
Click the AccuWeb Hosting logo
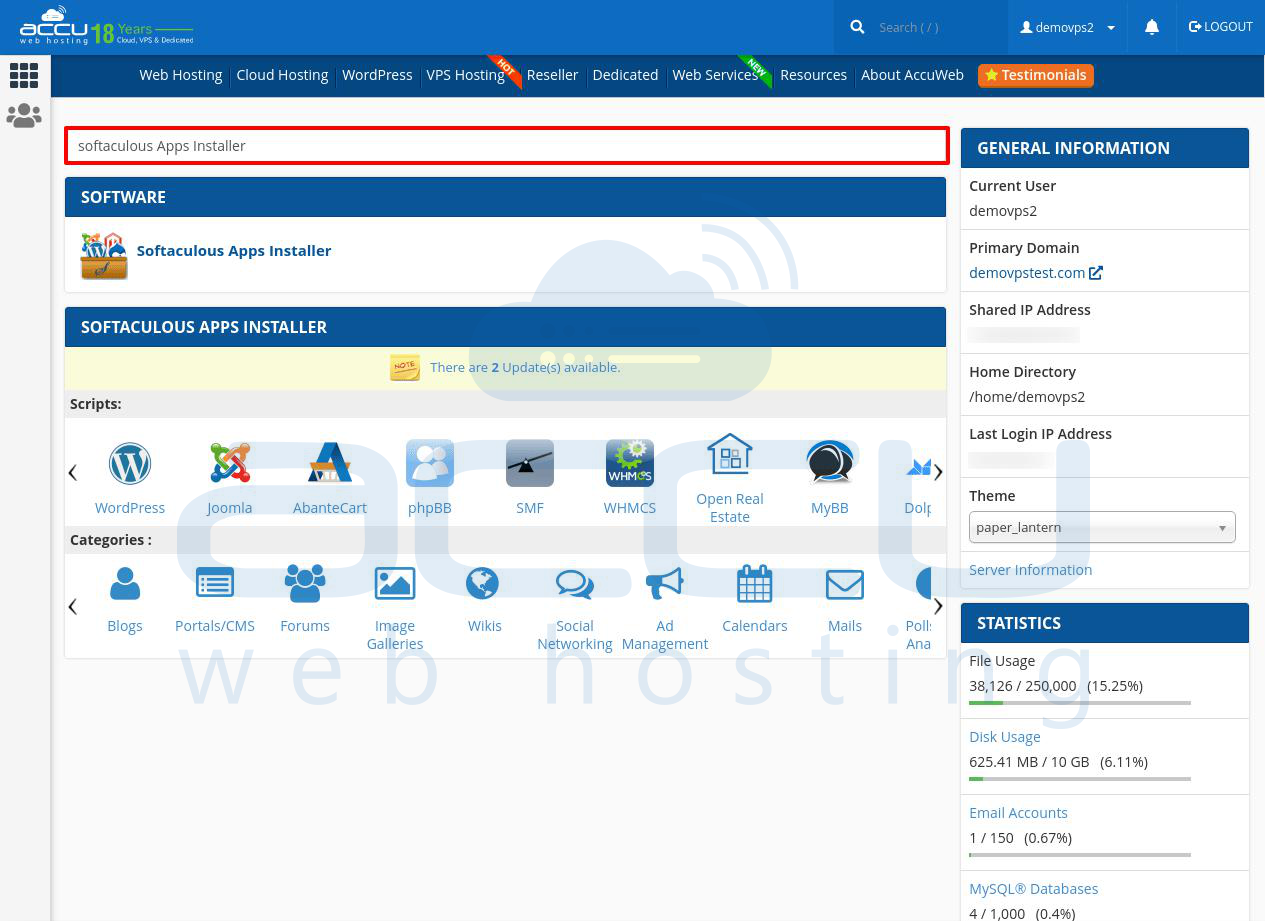click(x=106, y=27)
